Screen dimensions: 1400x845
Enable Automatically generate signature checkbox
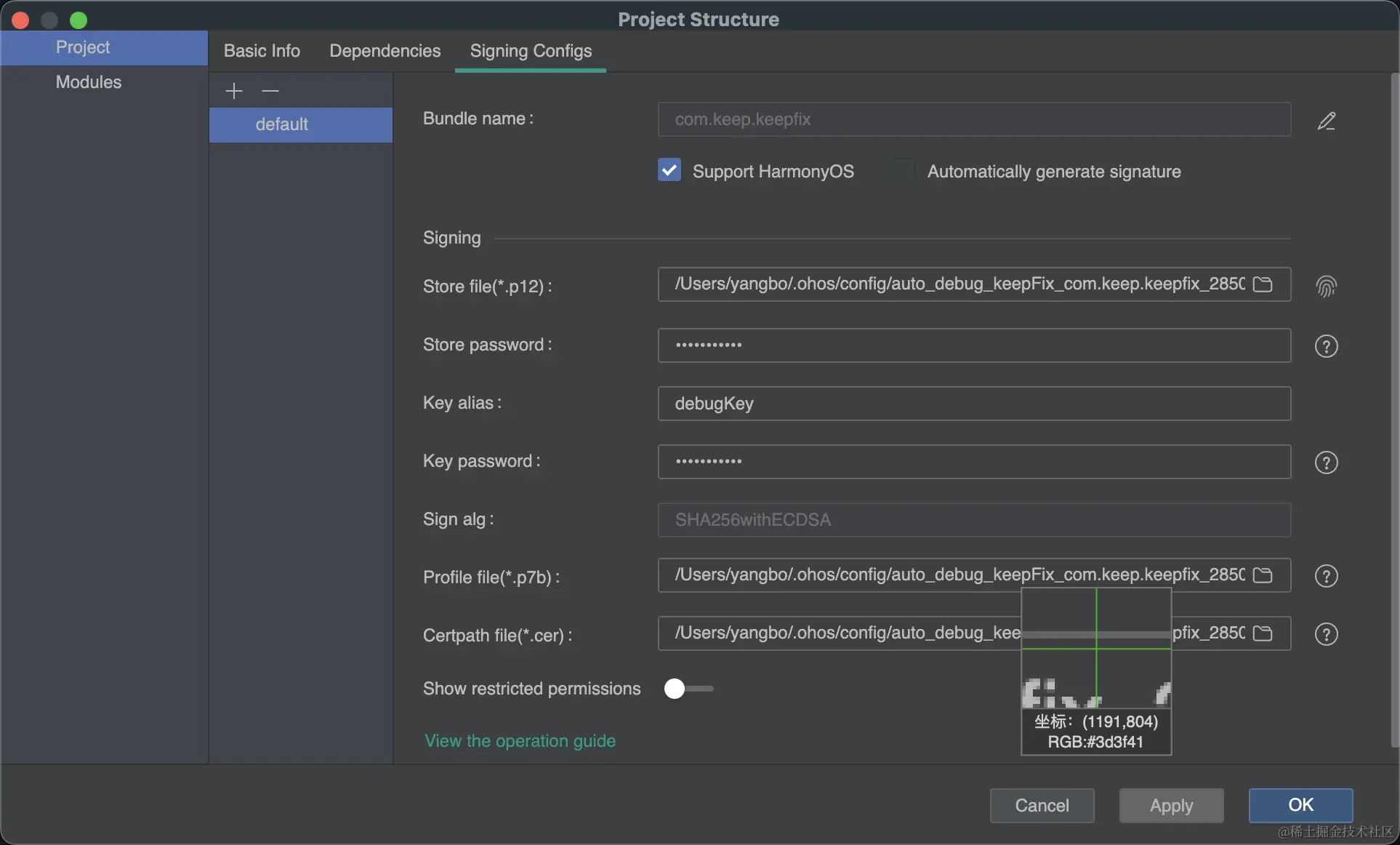pyautogui.click(x=904, y=170)
